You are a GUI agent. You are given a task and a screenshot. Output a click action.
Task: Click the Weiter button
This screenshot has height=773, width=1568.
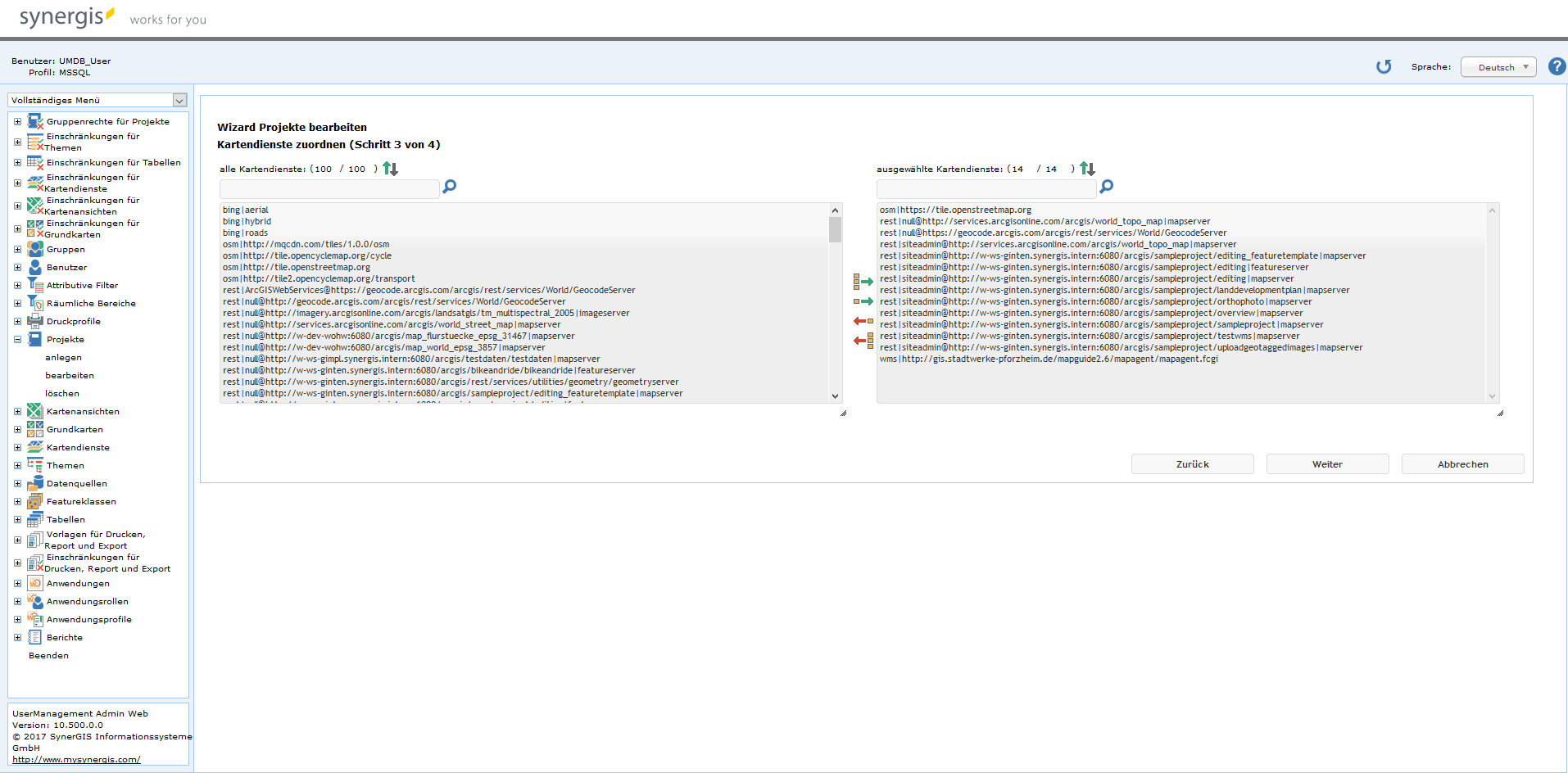(x=1327, y=464)
